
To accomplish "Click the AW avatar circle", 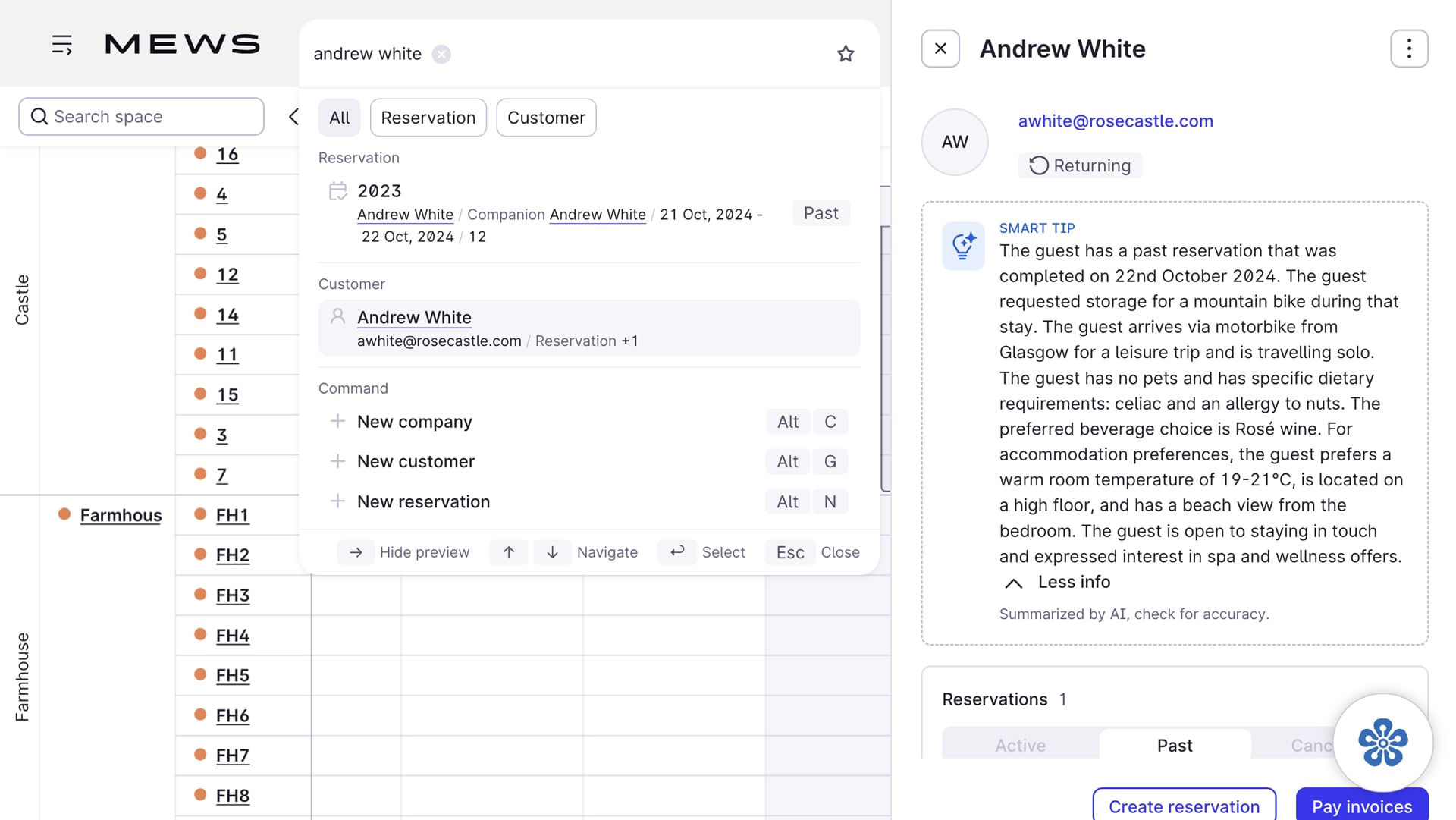I will tap(955, 142).
